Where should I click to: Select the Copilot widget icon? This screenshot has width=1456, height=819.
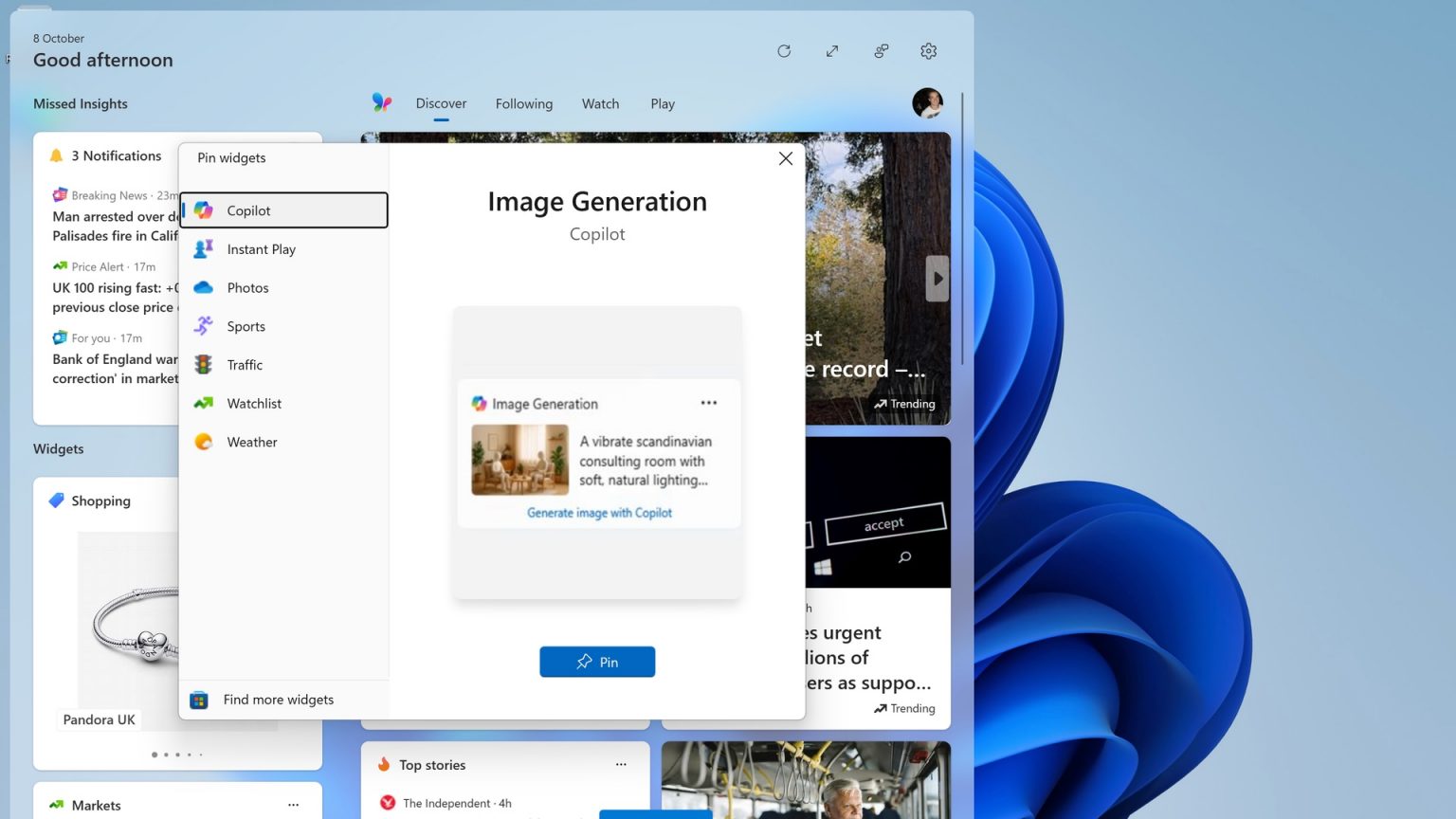coord(203,210)
